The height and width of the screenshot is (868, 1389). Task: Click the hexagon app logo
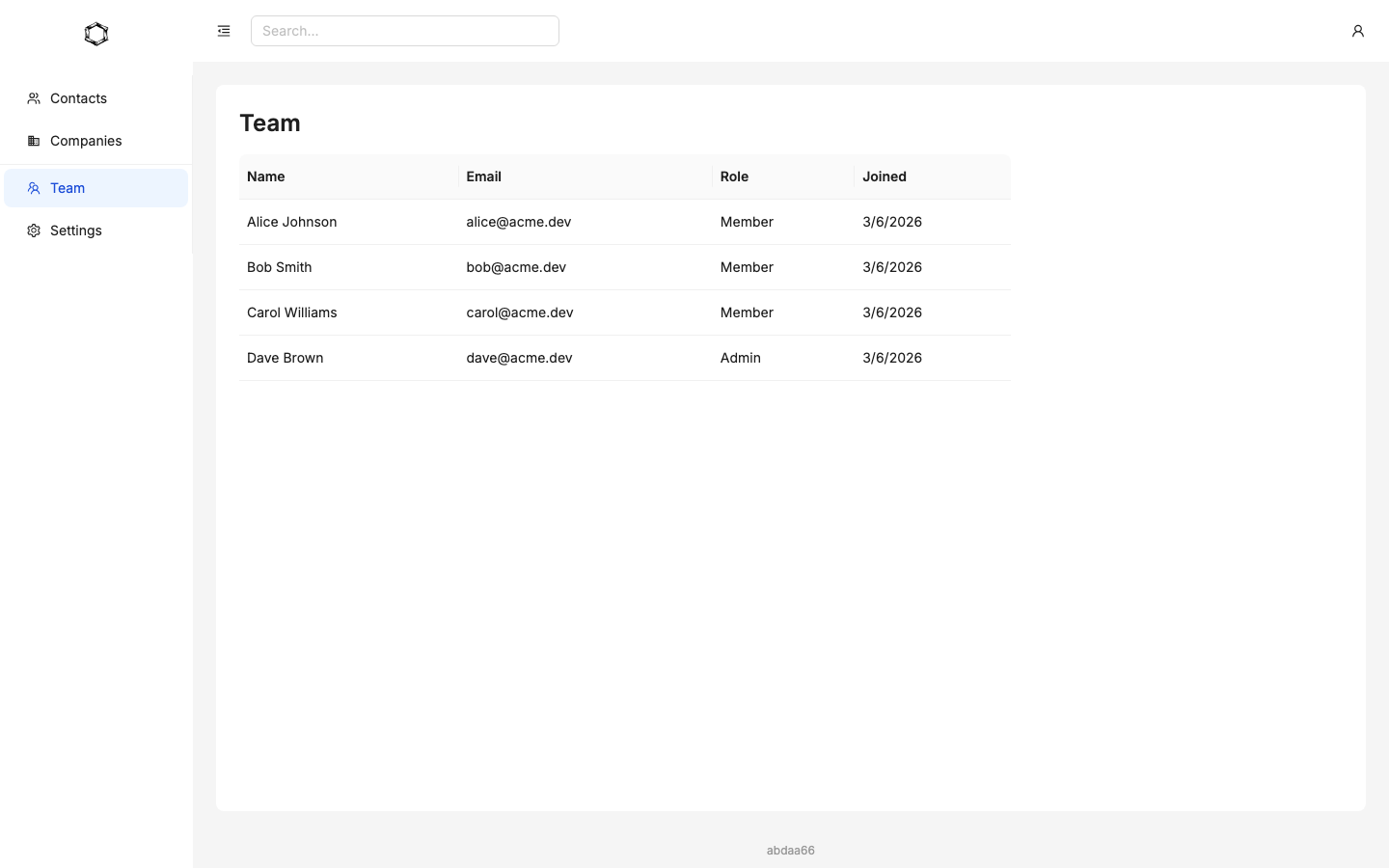tap(96, 34)
